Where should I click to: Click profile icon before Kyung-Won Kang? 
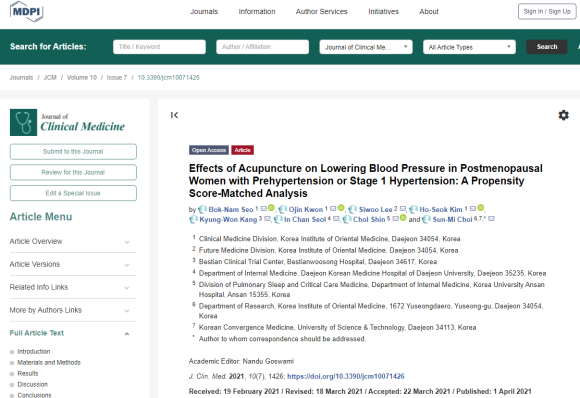(193, 220)
